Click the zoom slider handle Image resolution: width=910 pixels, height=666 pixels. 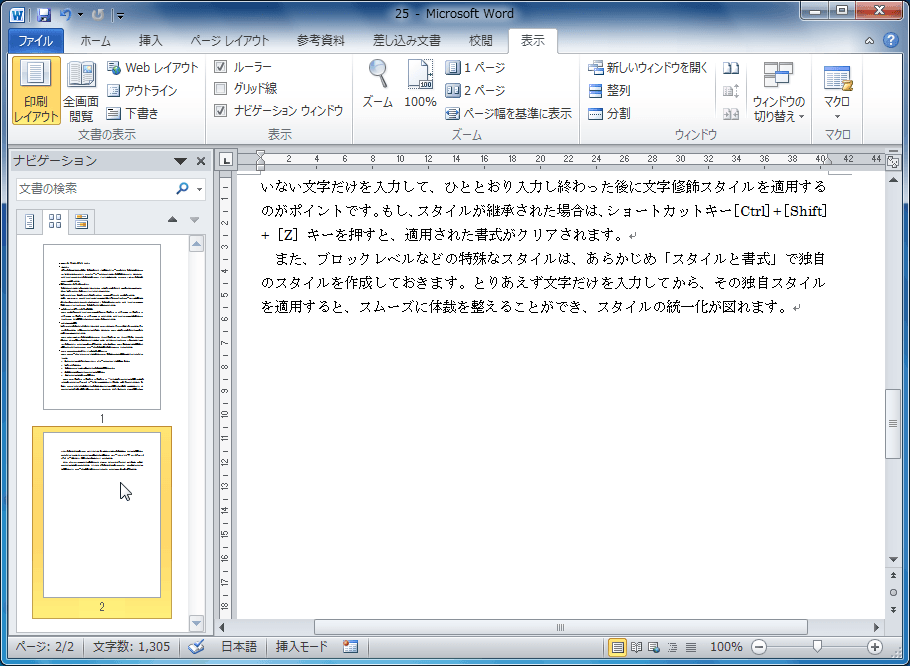(817, 646)
